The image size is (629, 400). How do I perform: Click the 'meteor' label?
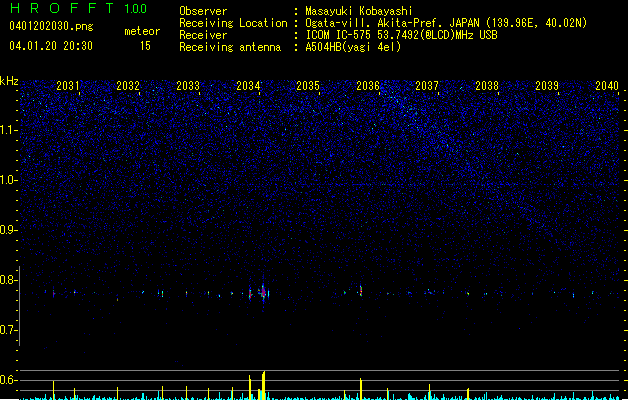[x=142, y=31]
